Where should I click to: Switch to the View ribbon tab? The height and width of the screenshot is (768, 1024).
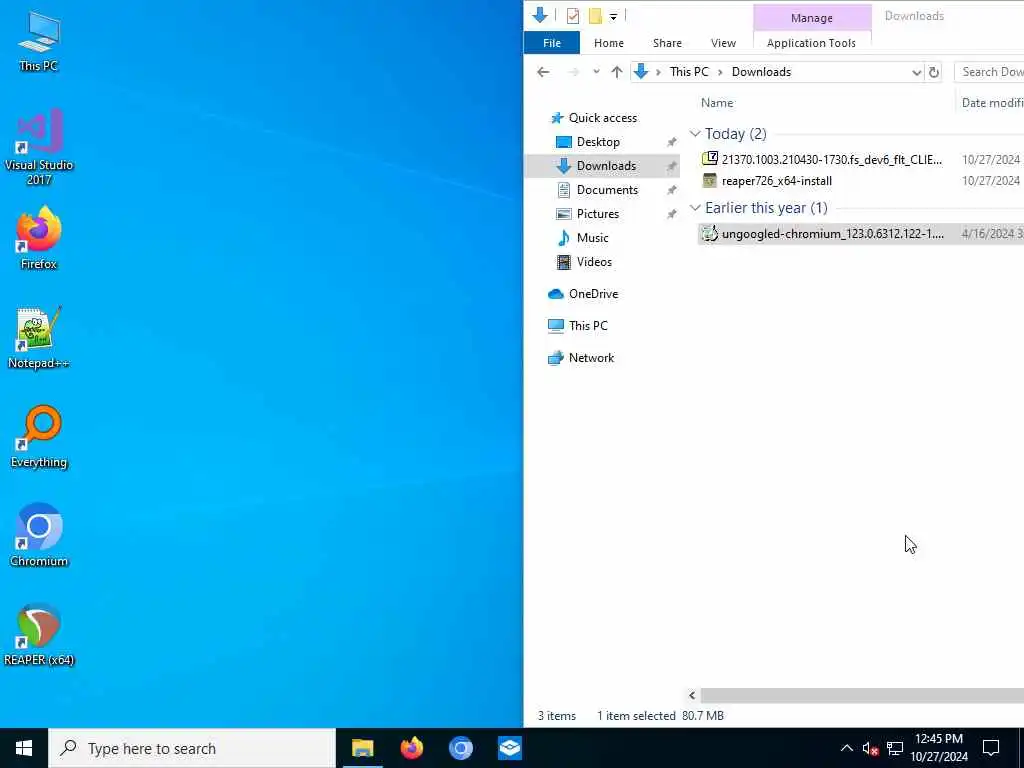coord(723,43)
